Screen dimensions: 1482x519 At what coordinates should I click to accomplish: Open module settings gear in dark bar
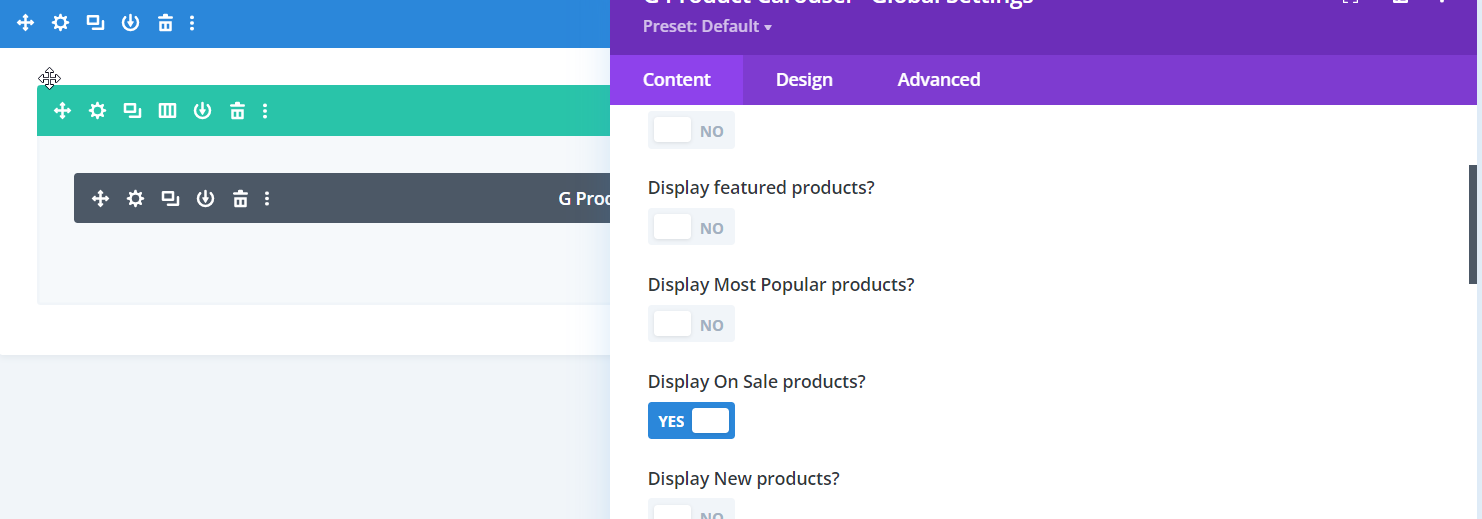pos(135,199)
